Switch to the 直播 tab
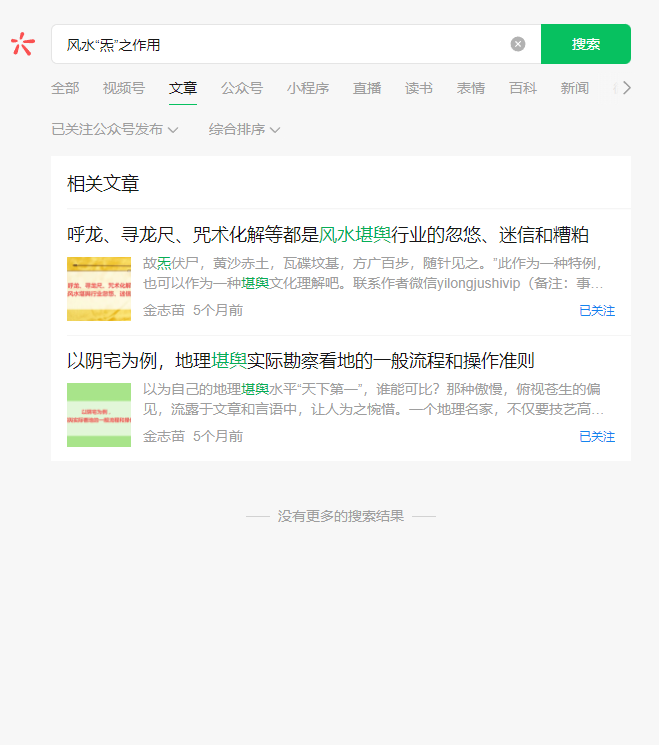The width and height of the screenshot is (659, 745). coord(367,88)
